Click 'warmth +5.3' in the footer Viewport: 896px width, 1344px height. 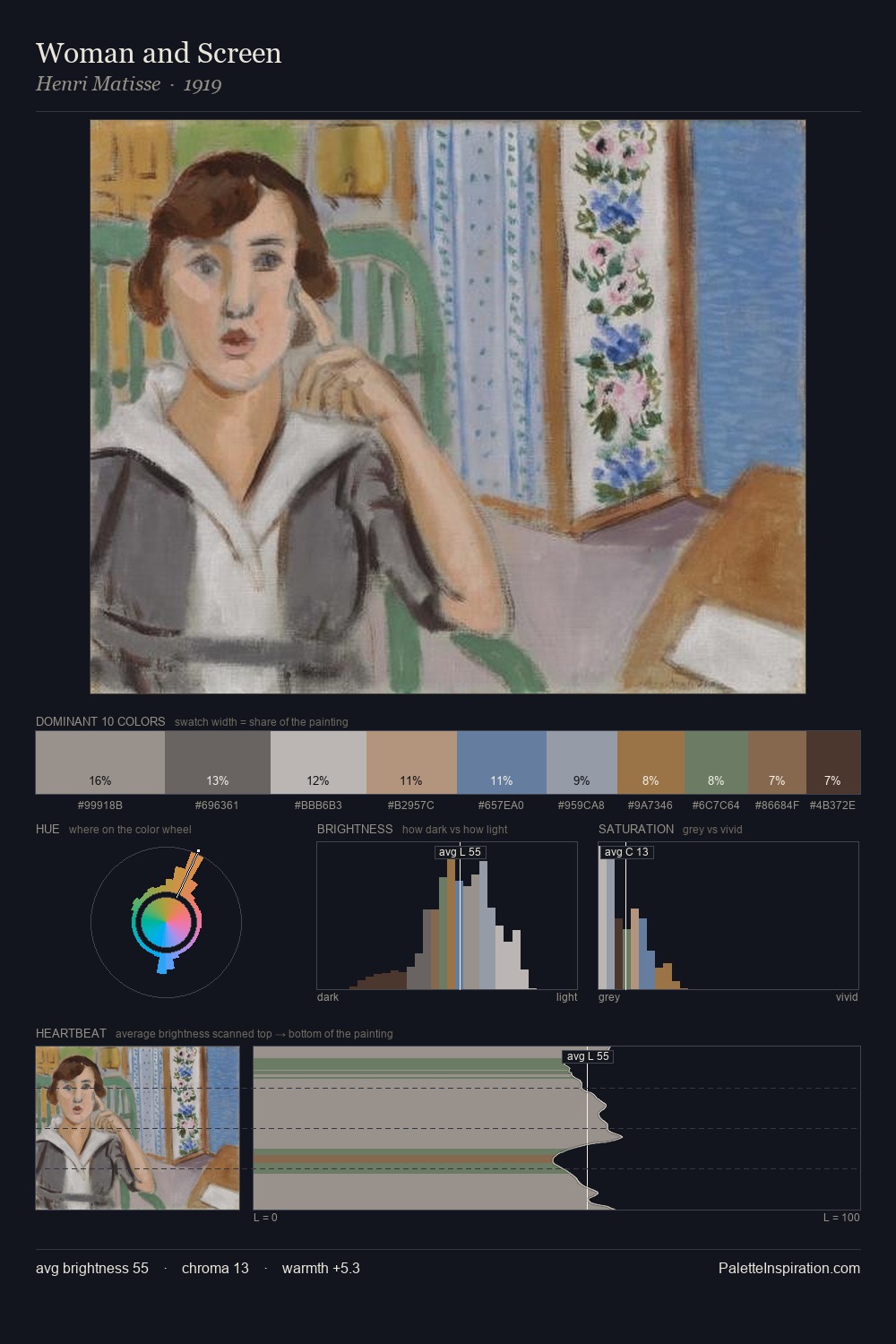click(321, 1268)
